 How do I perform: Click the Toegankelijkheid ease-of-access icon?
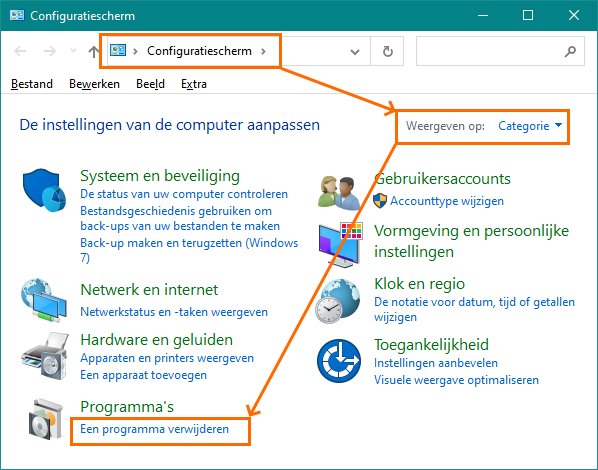[339, 361]
